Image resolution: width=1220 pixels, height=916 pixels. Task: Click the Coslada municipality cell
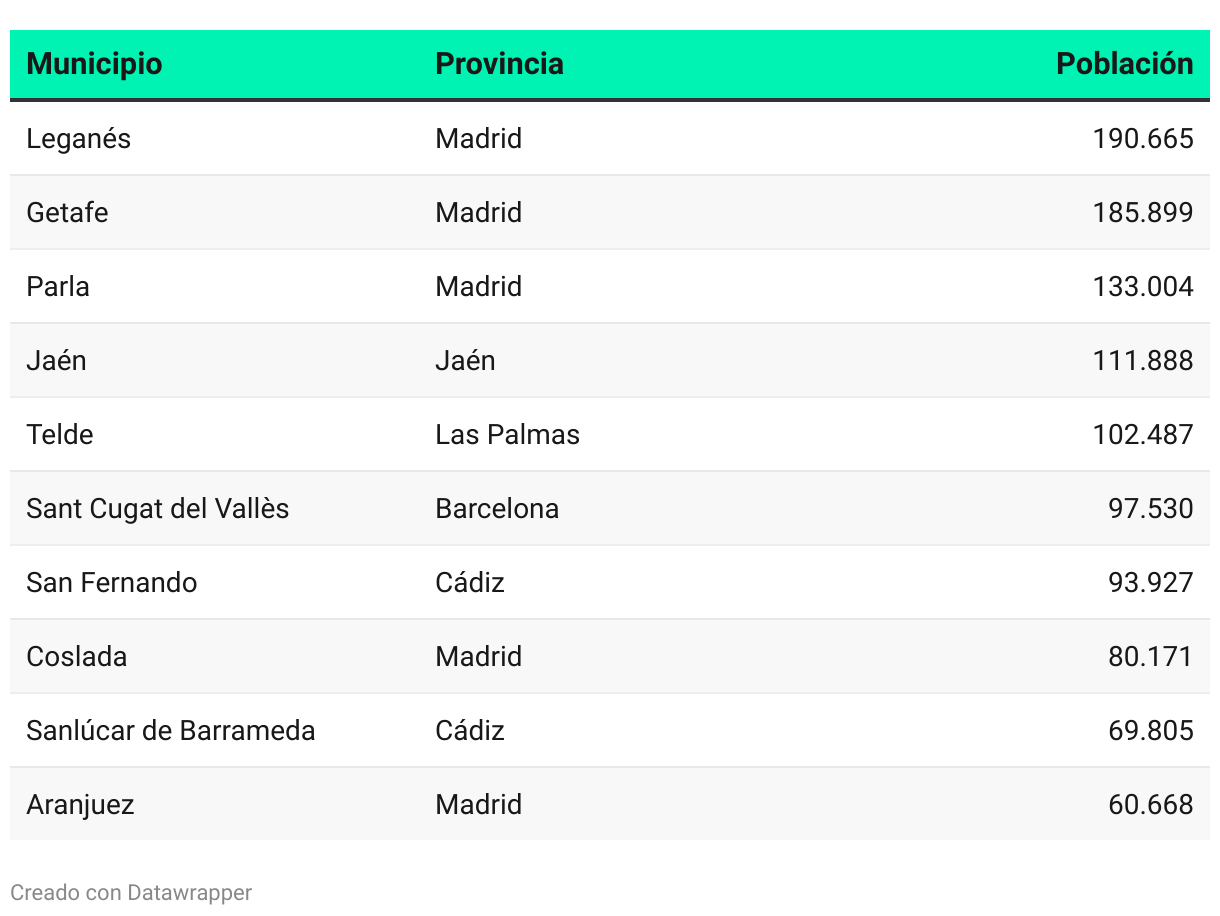(77, 656)
